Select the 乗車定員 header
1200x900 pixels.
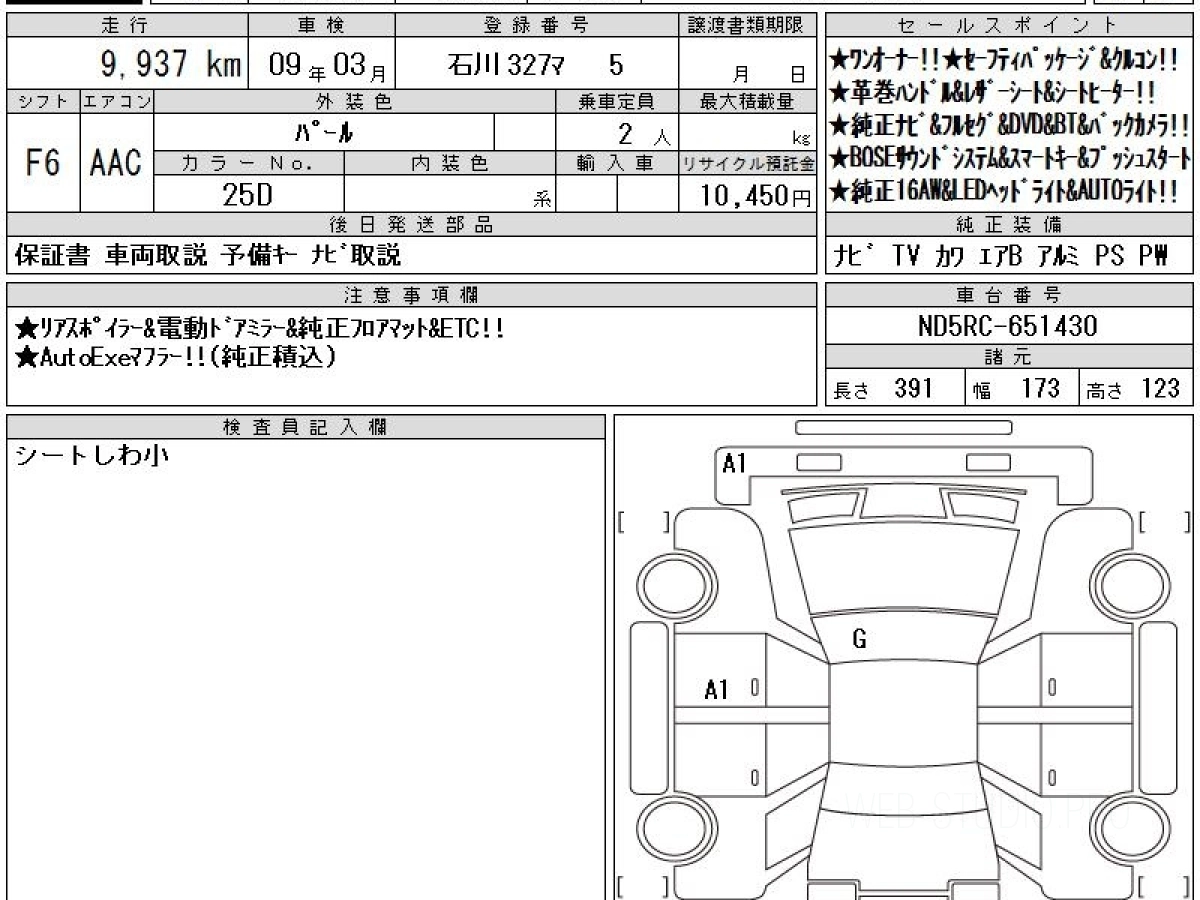(x=616, y=101)
